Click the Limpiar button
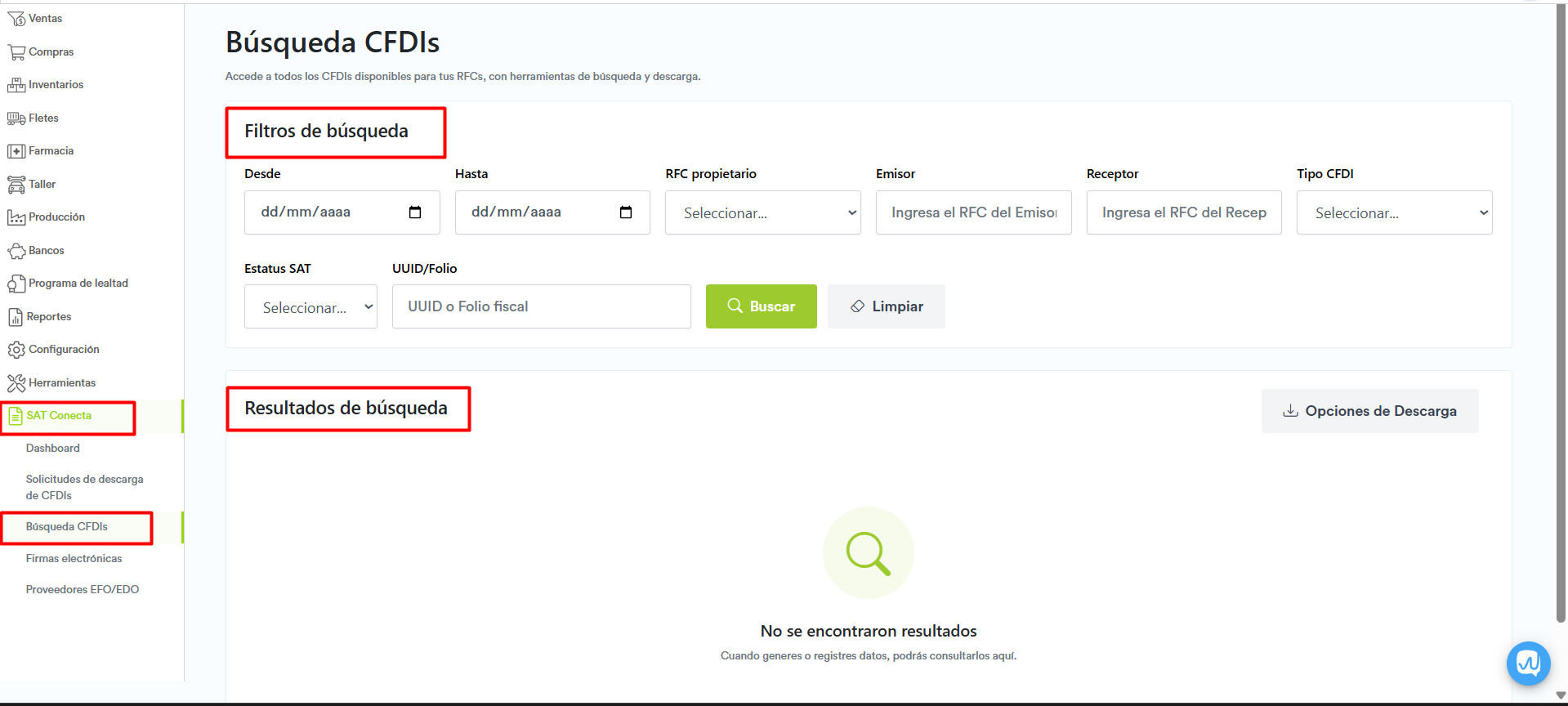 click(x=886, y=306)
